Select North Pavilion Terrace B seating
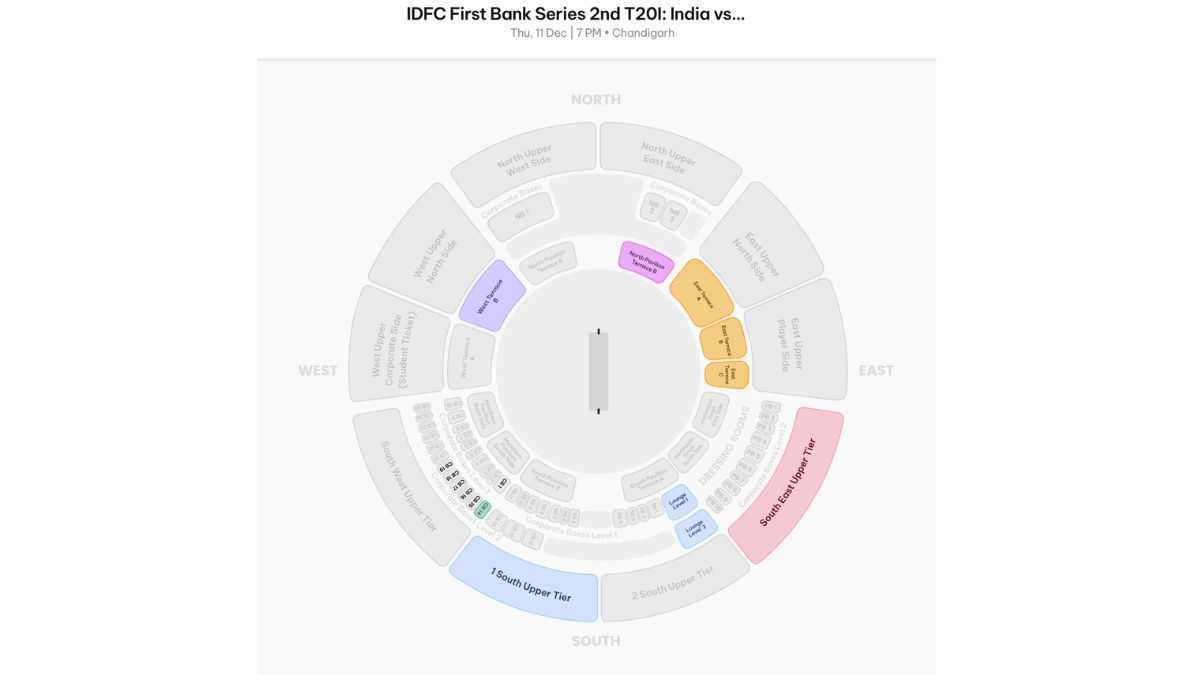The image size is (1200, 675). 646,262
